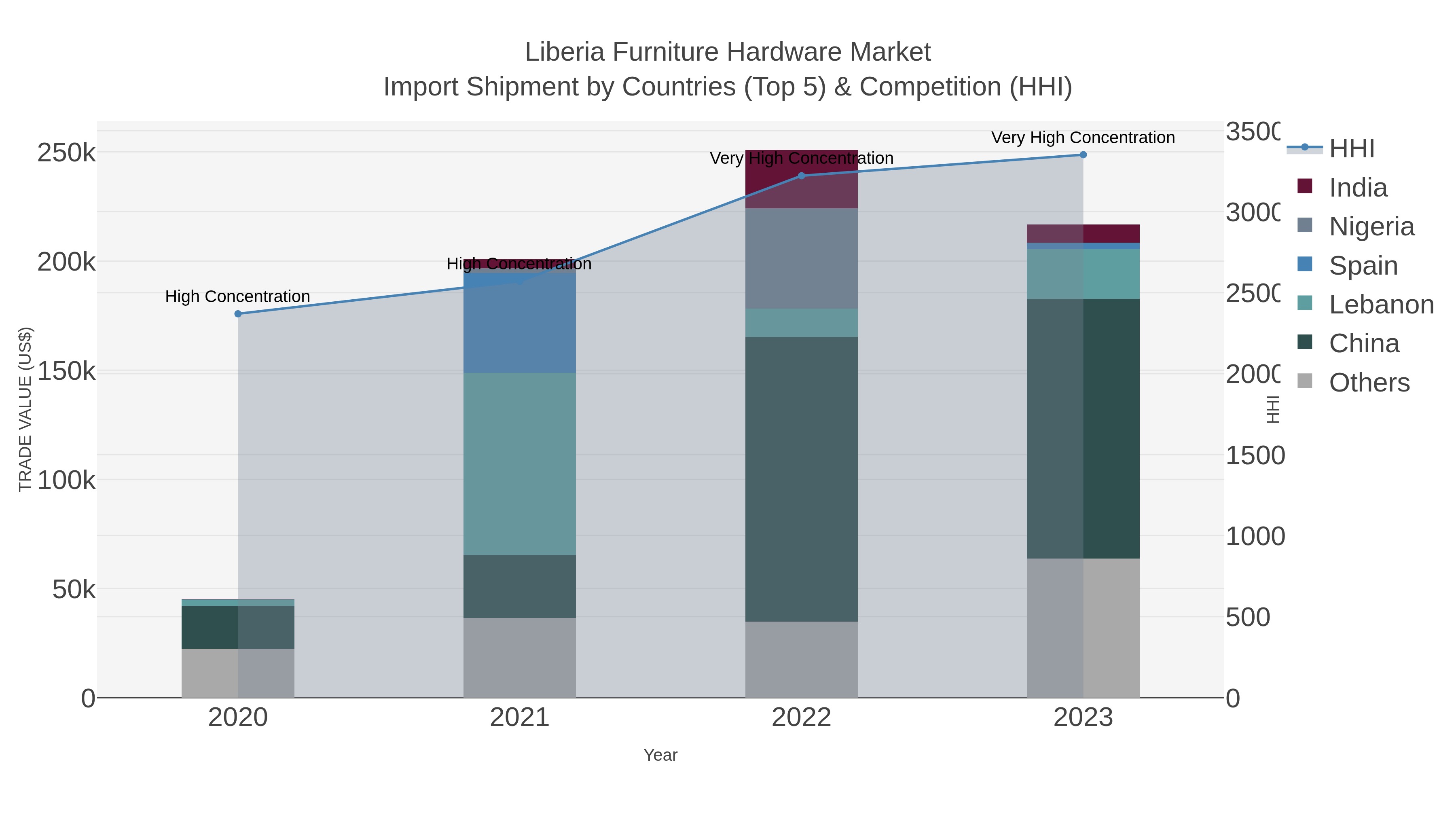Select the 2020 Others bar segment
The height and width of the screenshot is (819, 1456).
click(238, 673)
